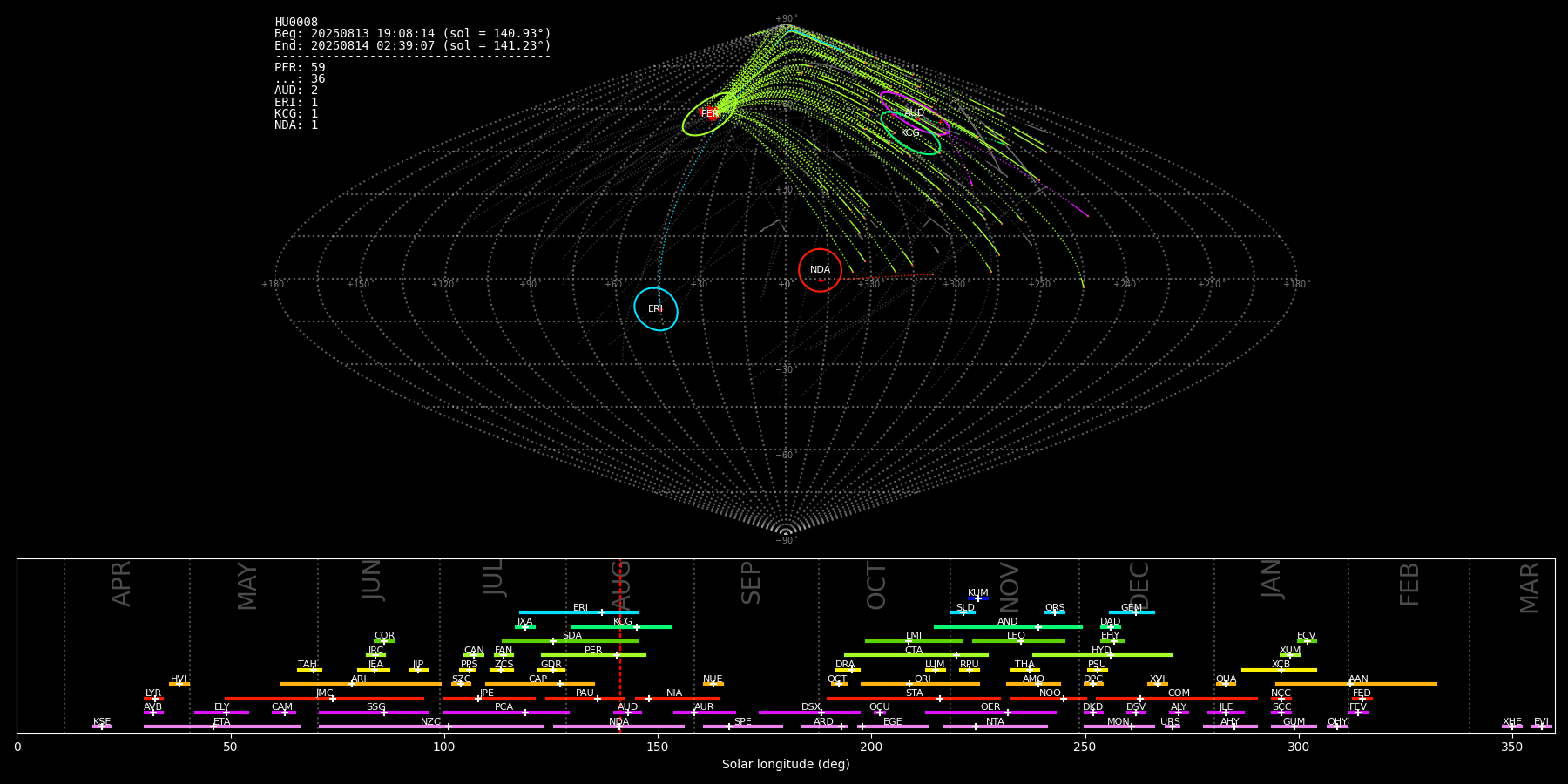Screen dimensions: 1568x784
Task: Select the orange ARI shower bar
Action: (x=361, y=684)
